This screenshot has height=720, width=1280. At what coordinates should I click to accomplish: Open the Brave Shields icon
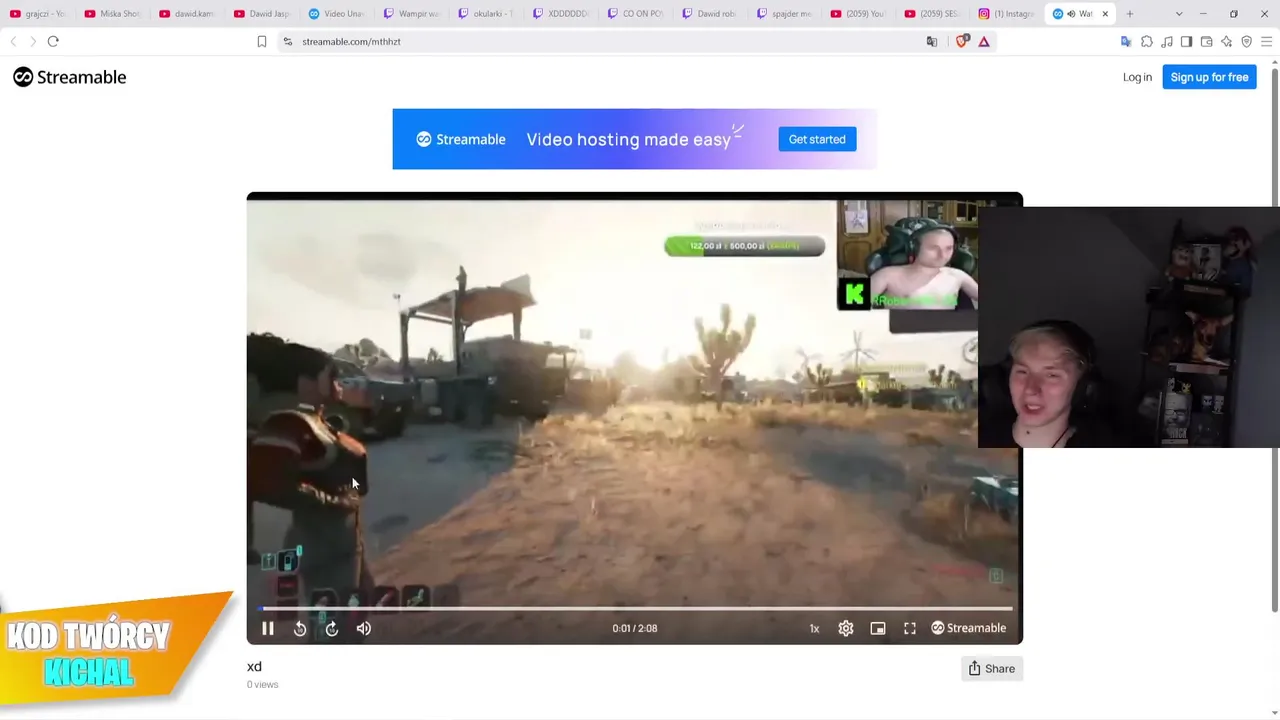tap(962, 41)
